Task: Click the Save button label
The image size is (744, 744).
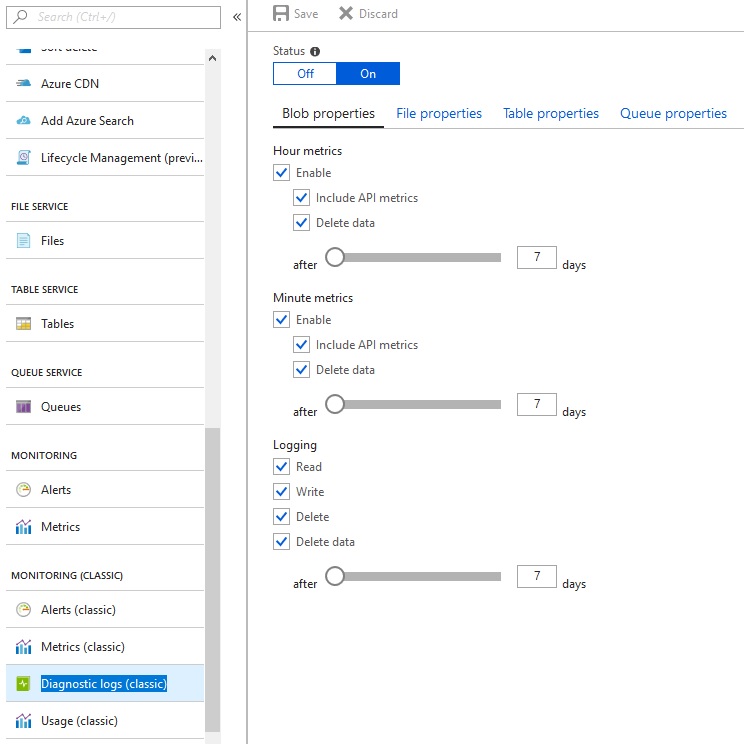Action: click(306, 14)
